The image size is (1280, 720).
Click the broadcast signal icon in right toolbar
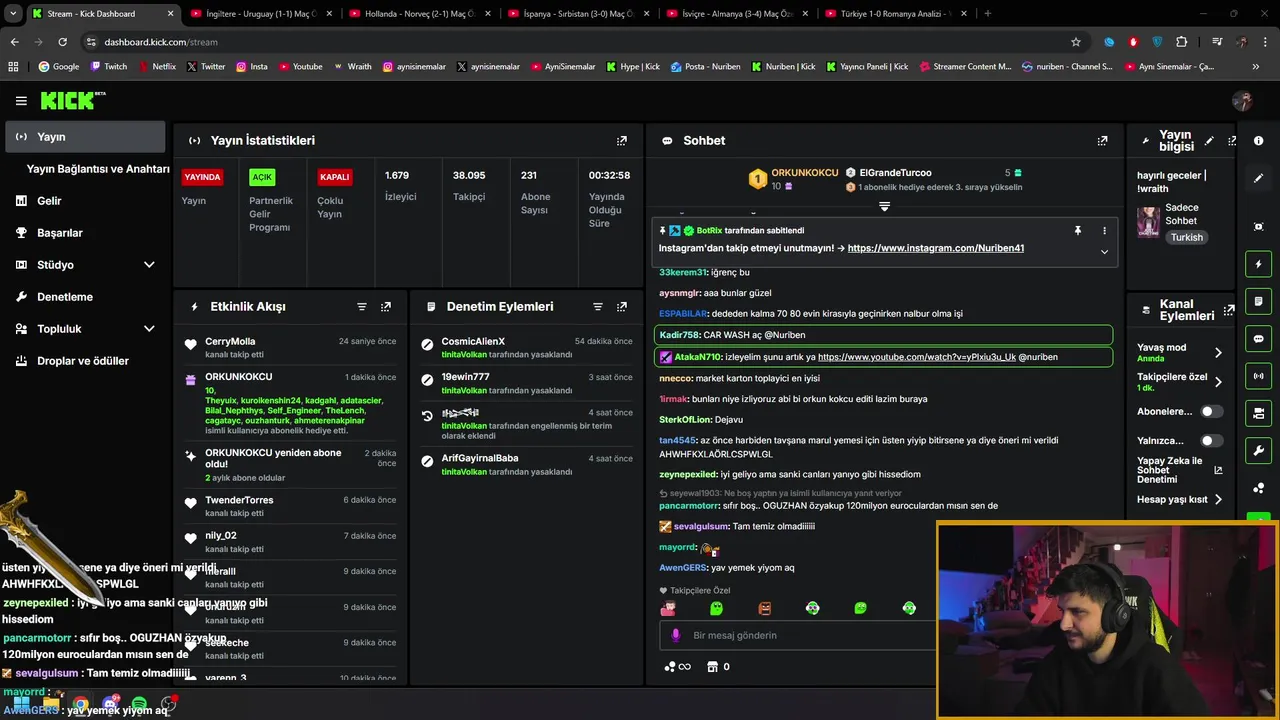point(1259,376)
